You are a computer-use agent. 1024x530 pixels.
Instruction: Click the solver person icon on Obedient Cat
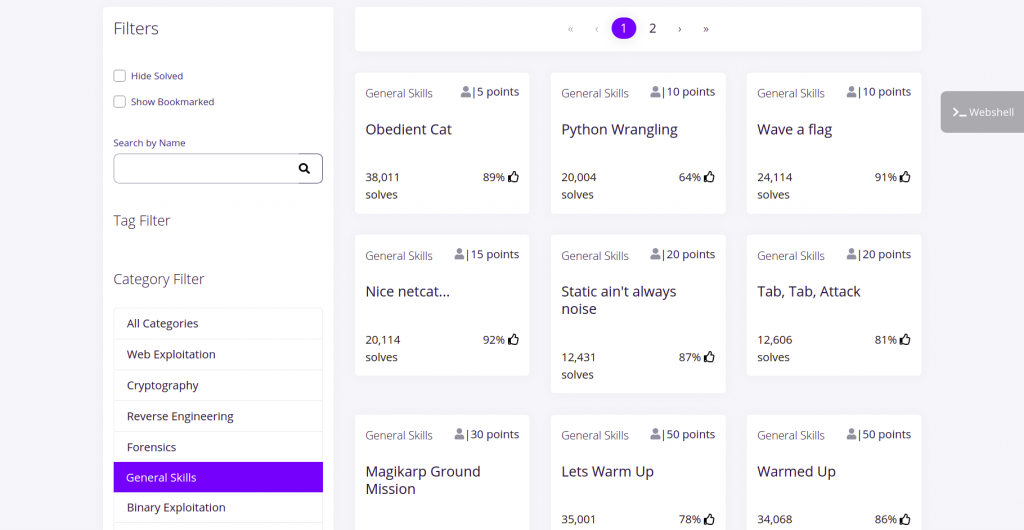click(466, 92)
